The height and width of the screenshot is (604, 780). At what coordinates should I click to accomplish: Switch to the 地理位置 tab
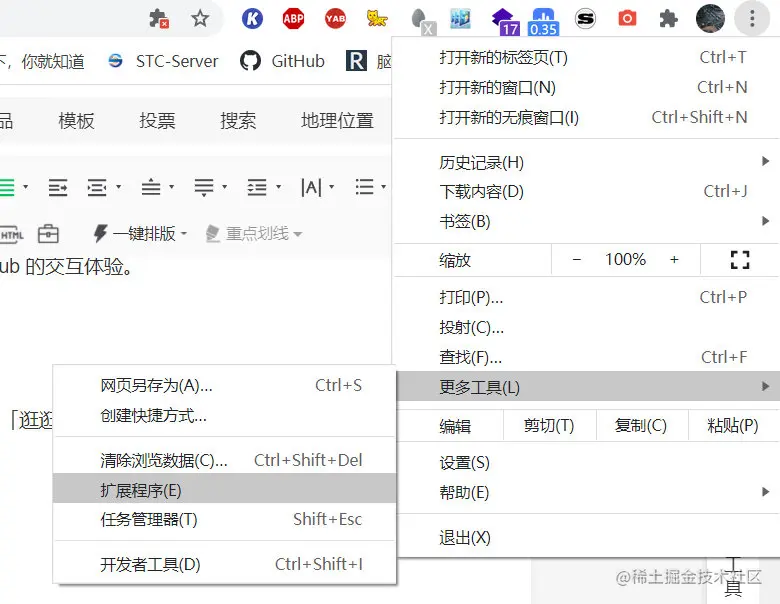pyautogui.click(x=337, y=121)
